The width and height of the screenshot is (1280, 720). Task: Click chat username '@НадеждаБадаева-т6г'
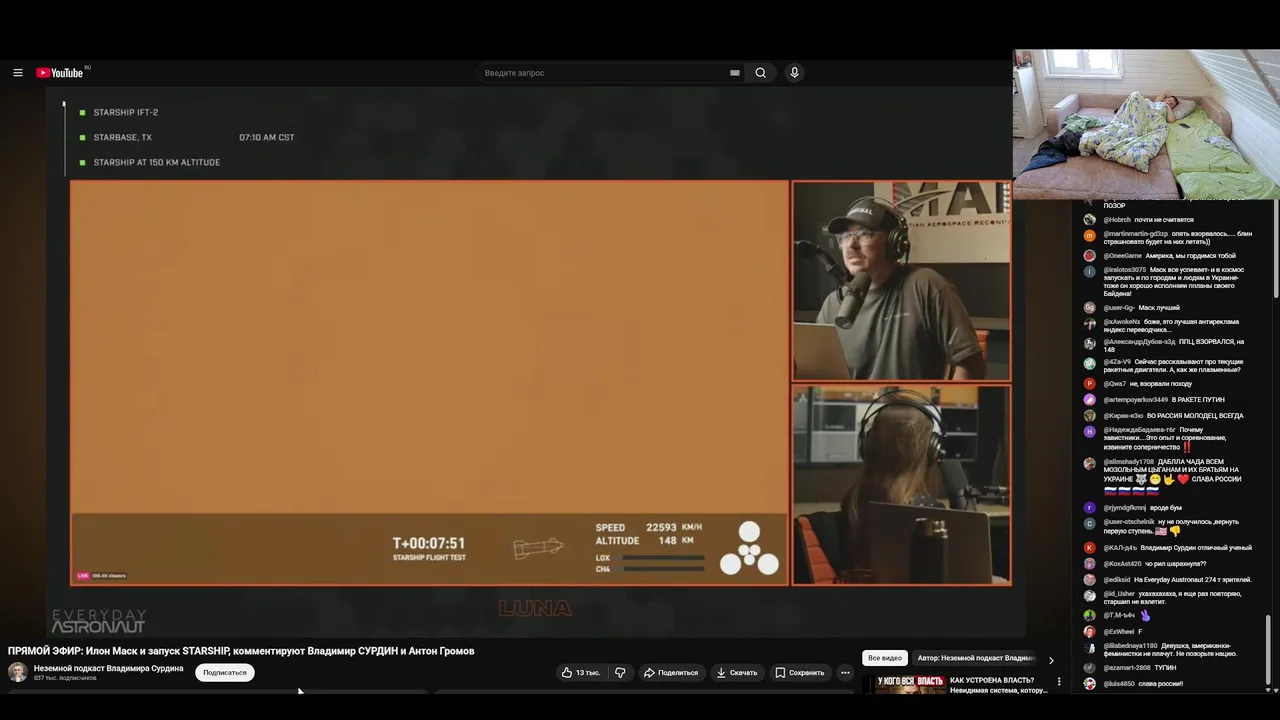click(x=1139, y=430)
